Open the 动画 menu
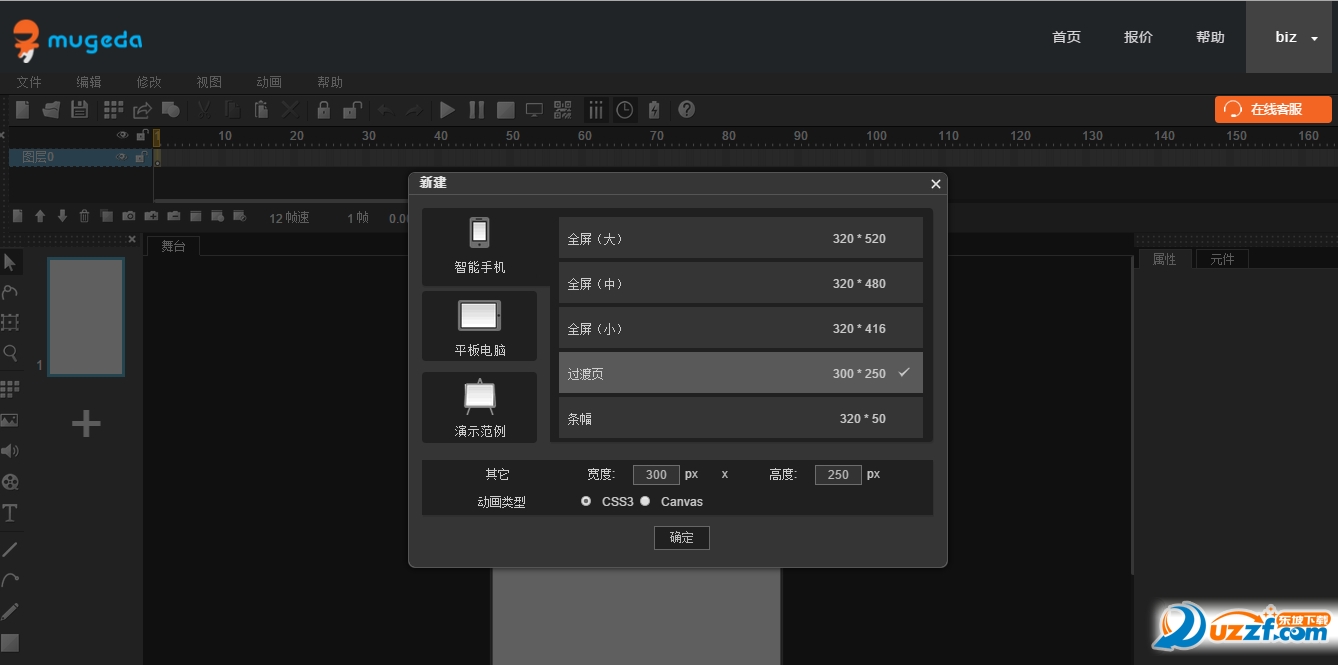This screenshot has width=1338, height=665. pos(269,82)
